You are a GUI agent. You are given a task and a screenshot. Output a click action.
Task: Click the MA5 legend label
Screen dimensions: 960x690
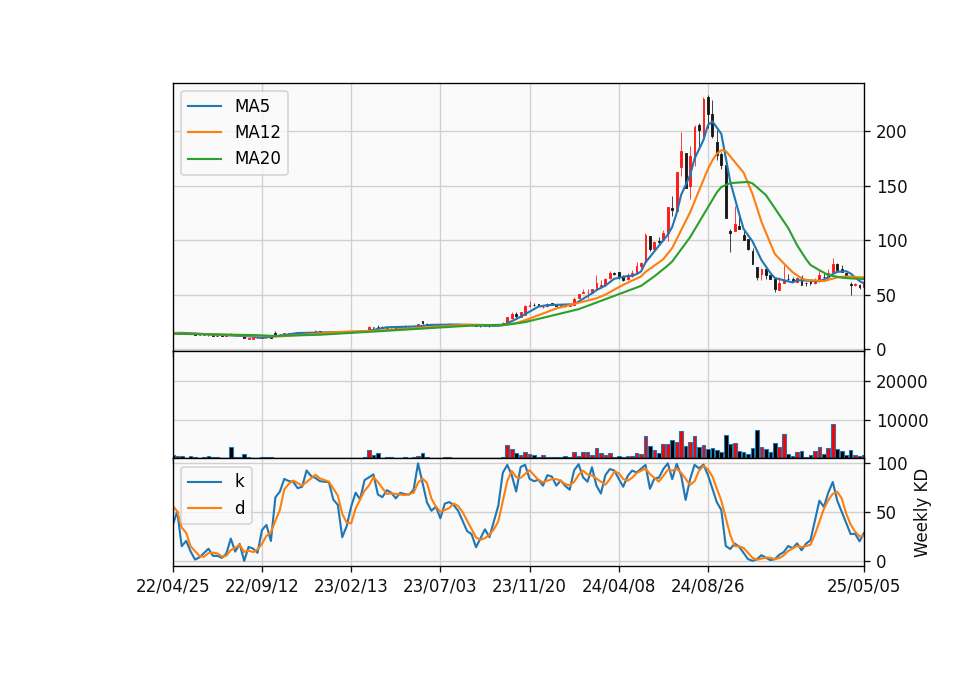tap(252, 106)
